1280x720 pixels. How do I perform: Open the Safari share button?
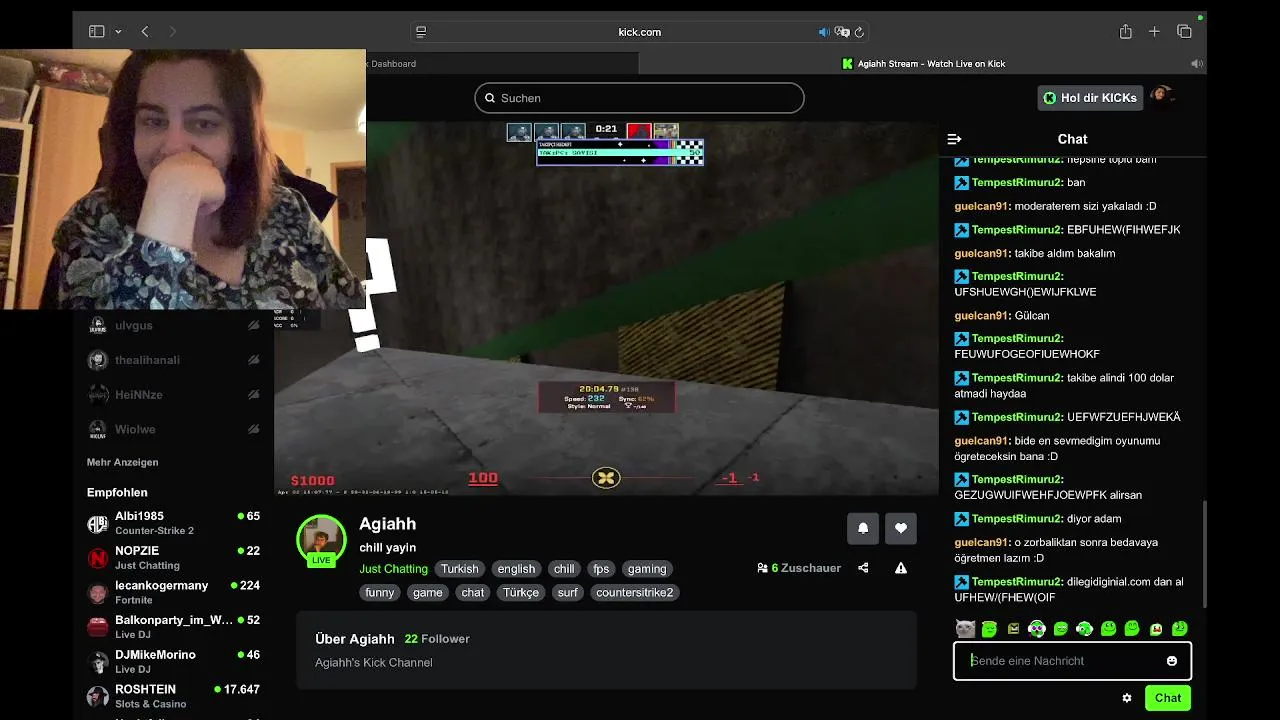pyautogui.click(x=1126, y=32)
